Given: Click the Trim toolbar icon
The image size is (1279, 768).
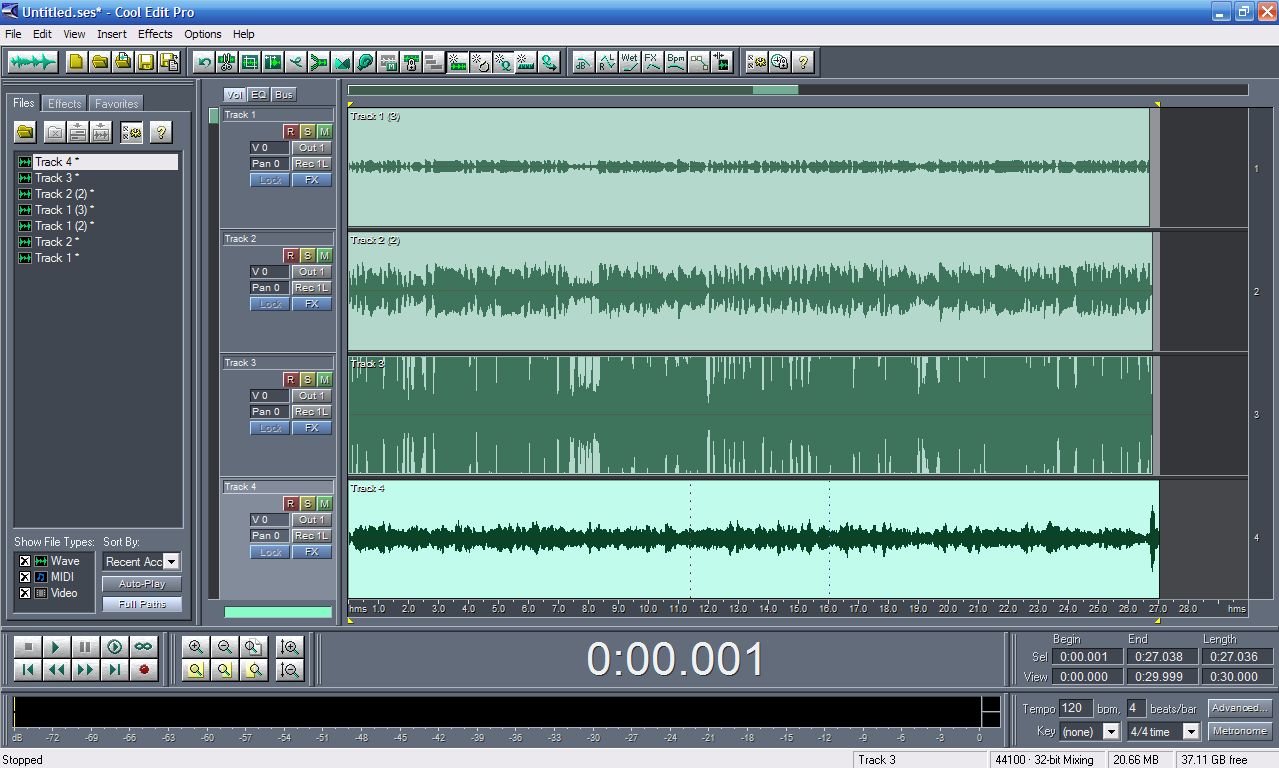Looking at the screenshot, I should (249, 62).
